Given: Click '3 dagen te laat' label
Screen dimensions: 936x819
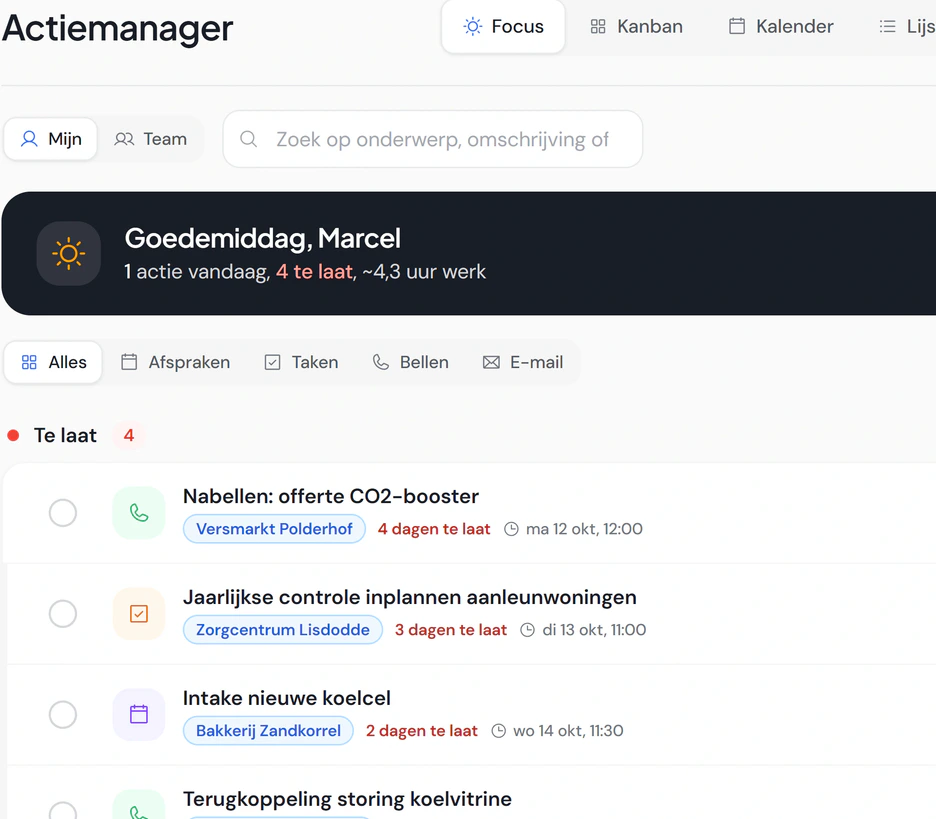Looking at the screenshot, I should click(451, 630).
